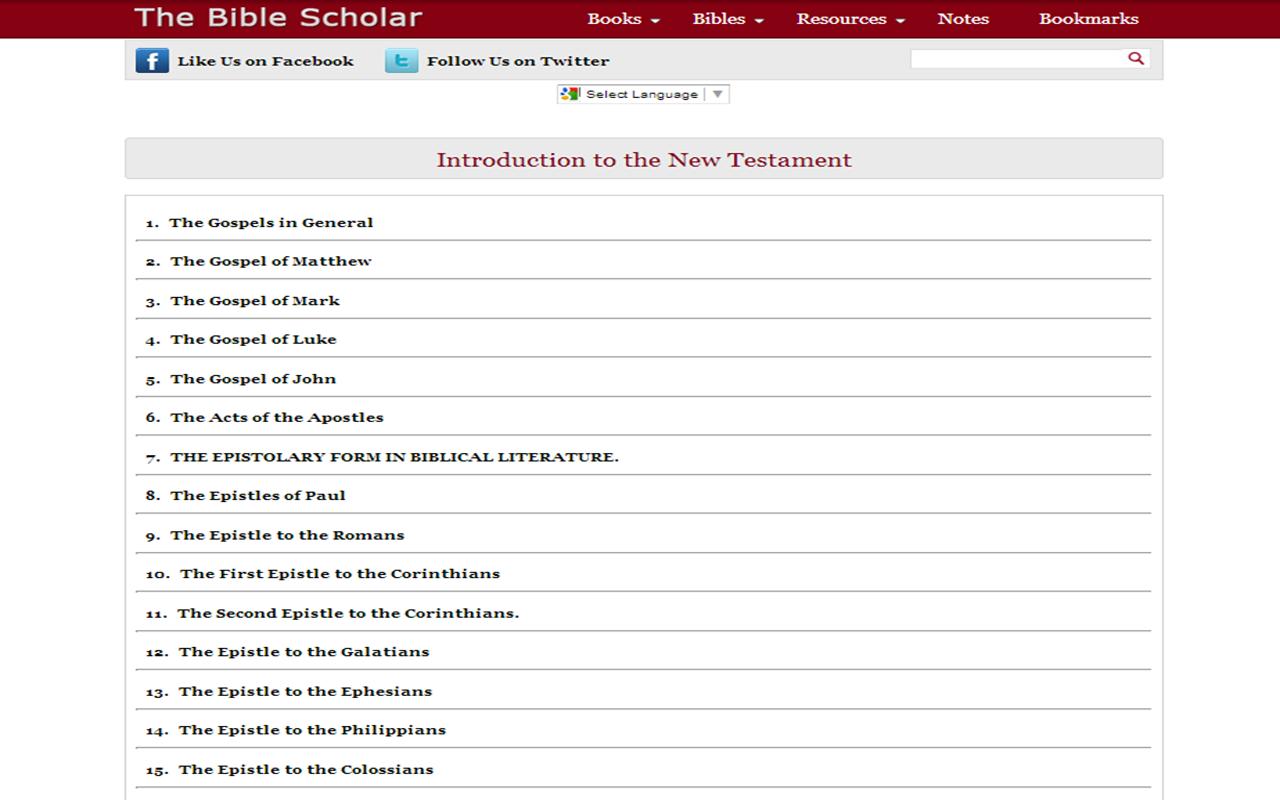Click the Google Translate logo icon

pos(571,94)
